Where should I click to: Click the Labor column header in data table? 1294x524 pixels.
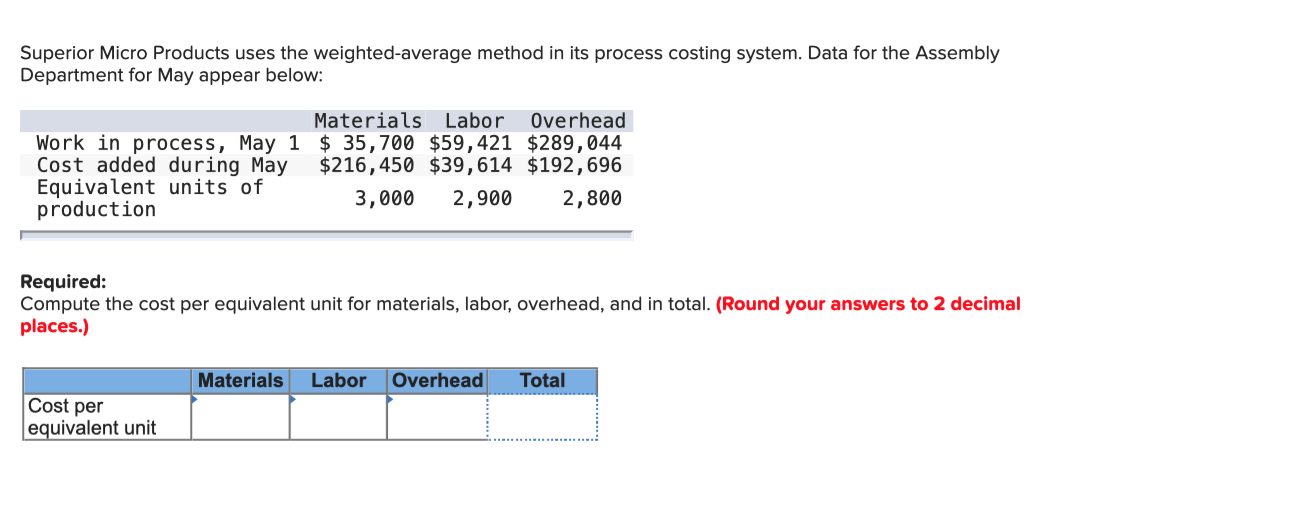[x=475, y=121]
